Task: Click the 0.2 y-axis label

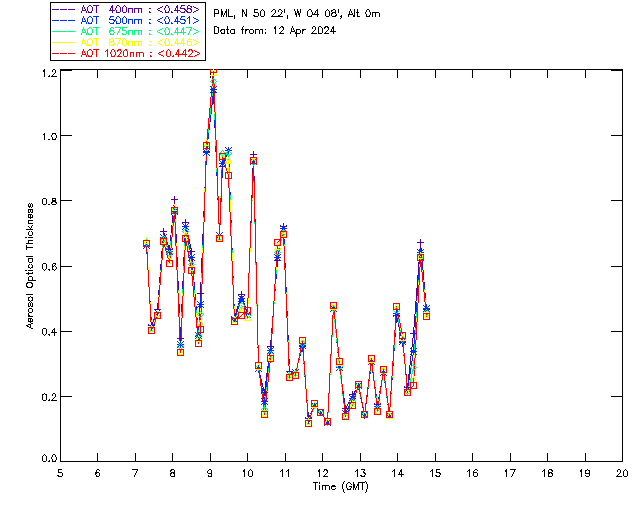Action: [x=49, y=397]
